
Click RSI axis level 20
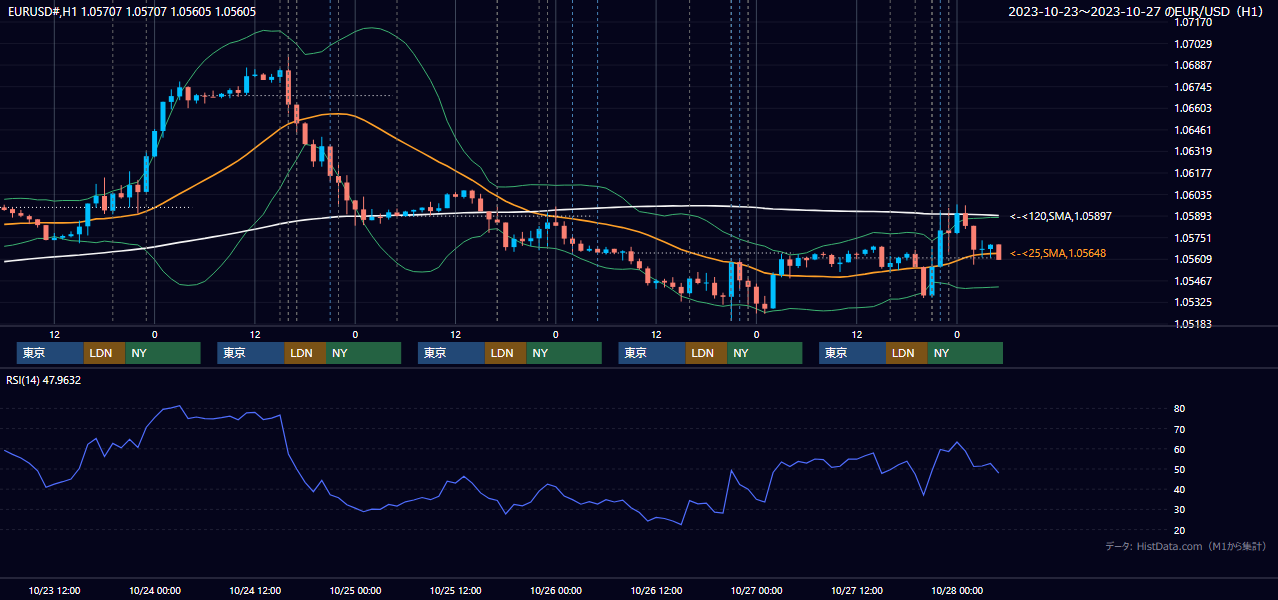pos(1180,530)
